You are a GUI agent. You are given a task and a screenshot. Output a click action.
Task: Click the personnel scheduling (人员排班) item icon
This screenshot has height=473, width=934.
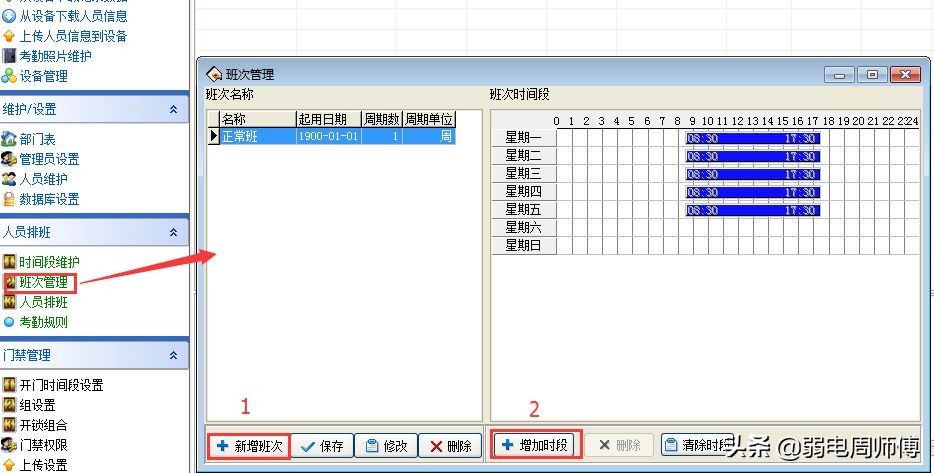(9, 302)
